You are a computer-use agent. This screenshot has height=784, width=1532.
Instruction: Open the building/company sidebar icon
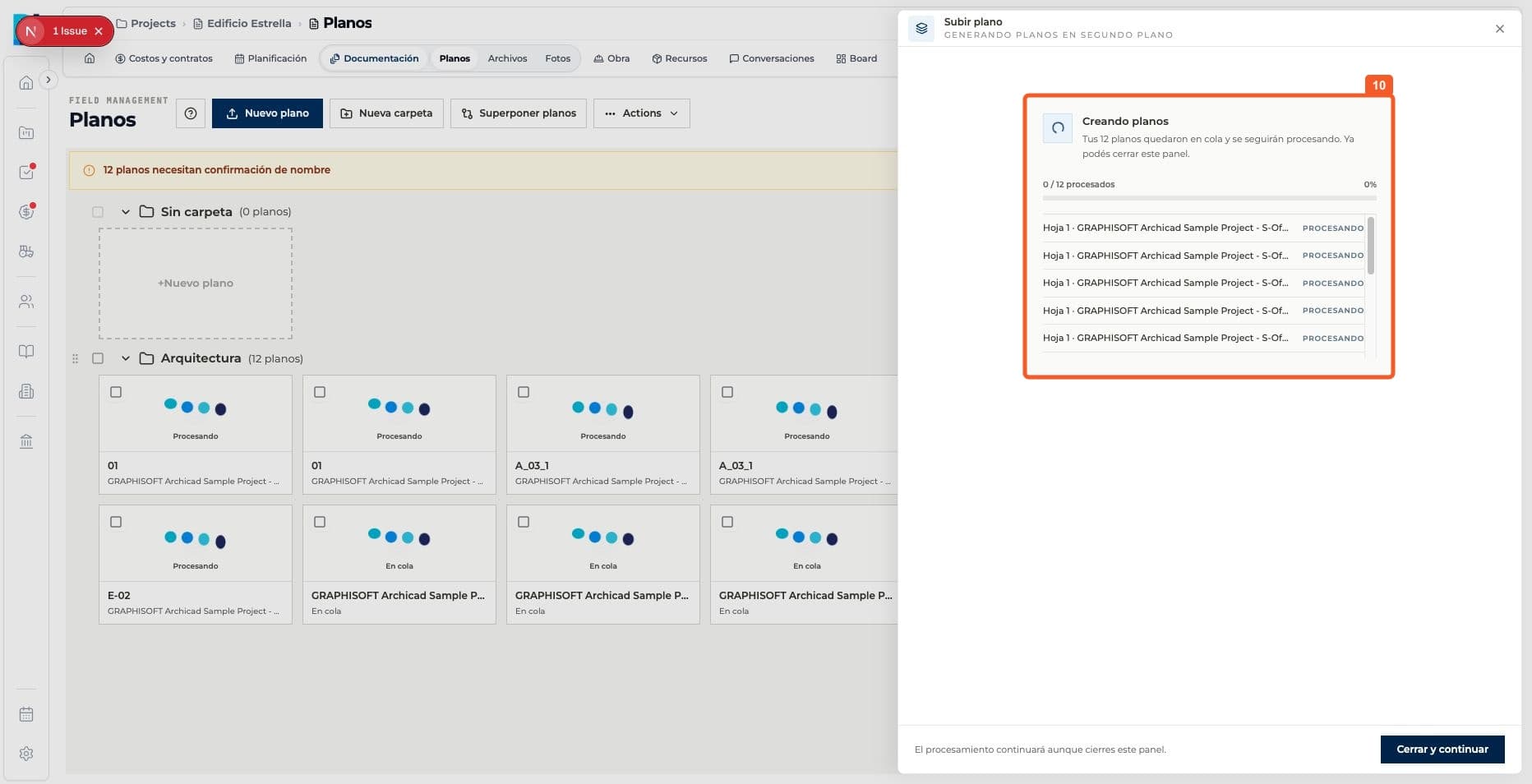pos(26,391)
